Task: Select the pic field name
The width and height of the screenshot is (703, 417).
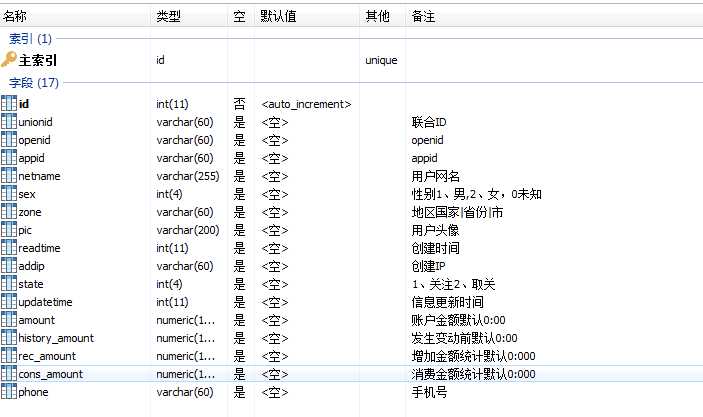Action: tap(25, 230)
